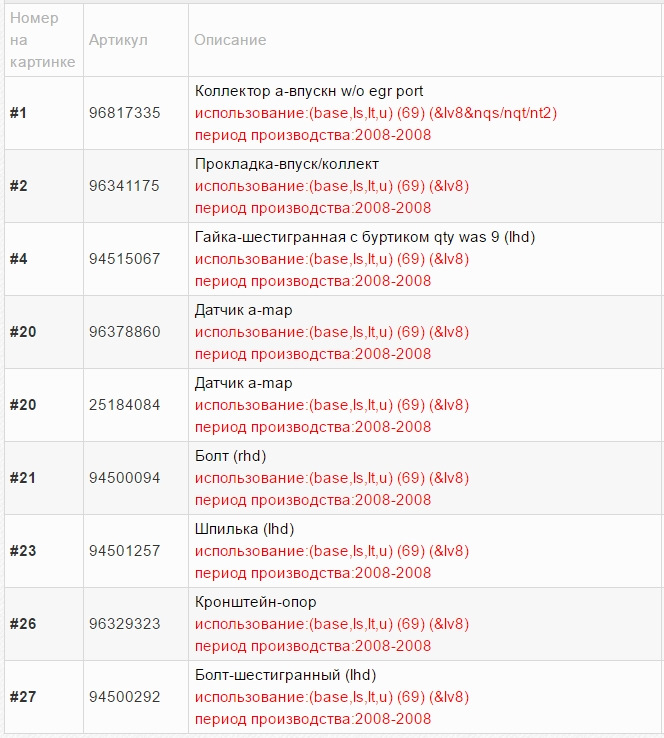Click the Болт (rhd) description

(x=231, y=456)
